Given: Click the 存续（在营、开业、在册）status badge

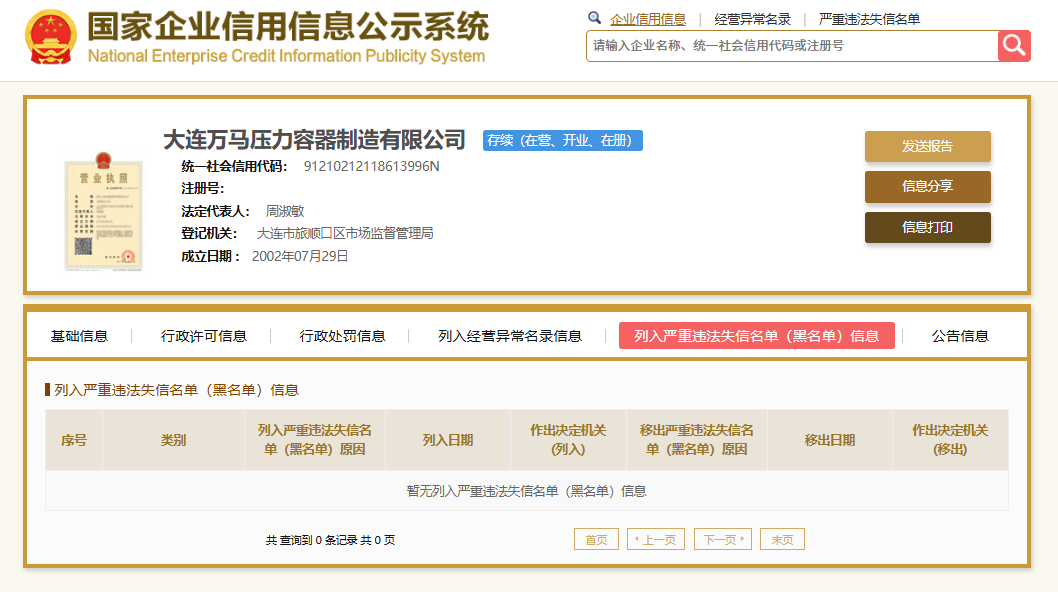Looking at the screenshot, I should pyautogui.click(x=563, y=140).
